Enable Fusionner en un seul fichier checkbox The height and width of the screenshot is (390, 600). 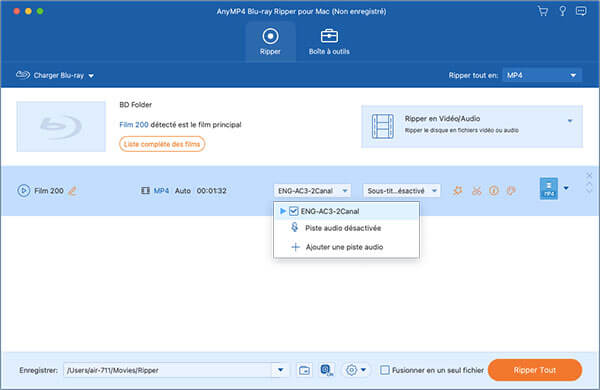[x=385, y=370]
